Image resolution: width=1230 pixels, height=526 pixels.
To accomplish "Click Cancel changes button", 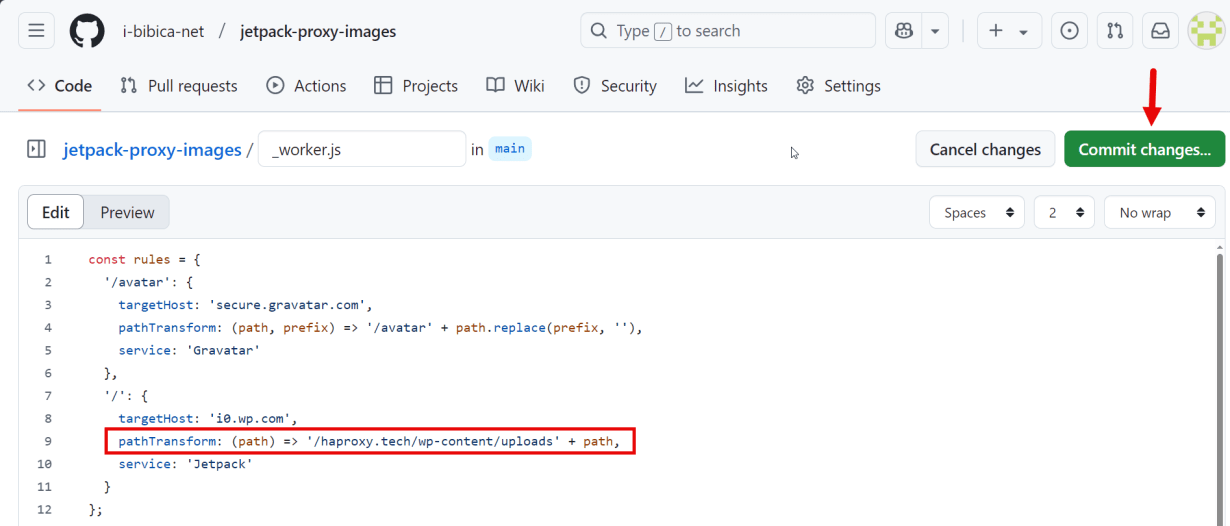I will pyautogui.click(x=985, y=149).
